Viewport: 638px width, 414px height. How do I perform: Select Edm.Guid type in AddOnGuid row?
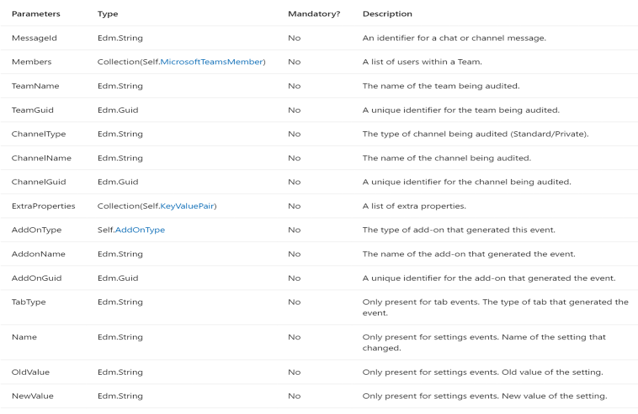pyautogui.click(x=118, y=278)
